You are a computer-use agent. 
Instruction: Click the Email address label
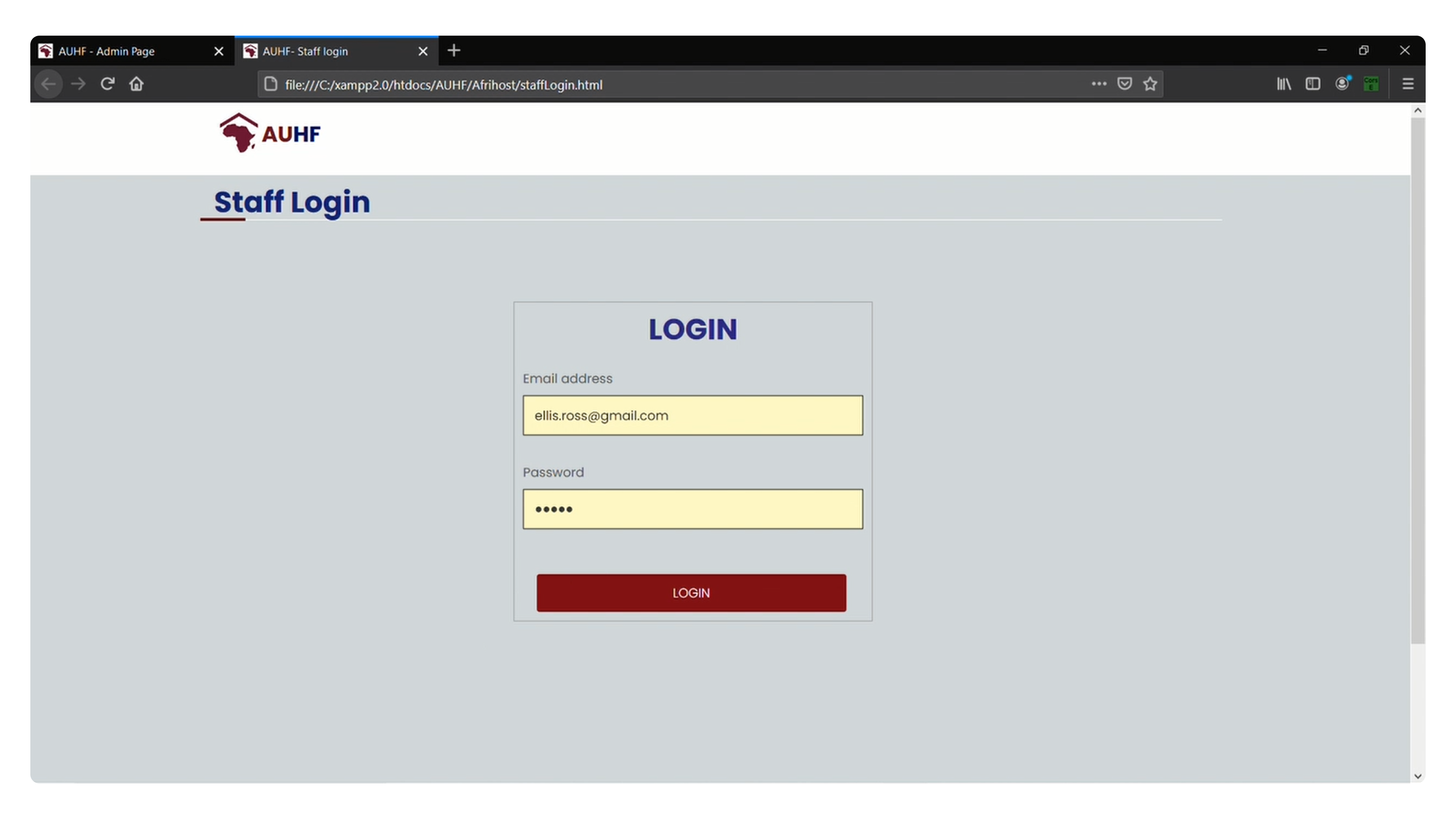pyautogui.click(x=567, y=379)
